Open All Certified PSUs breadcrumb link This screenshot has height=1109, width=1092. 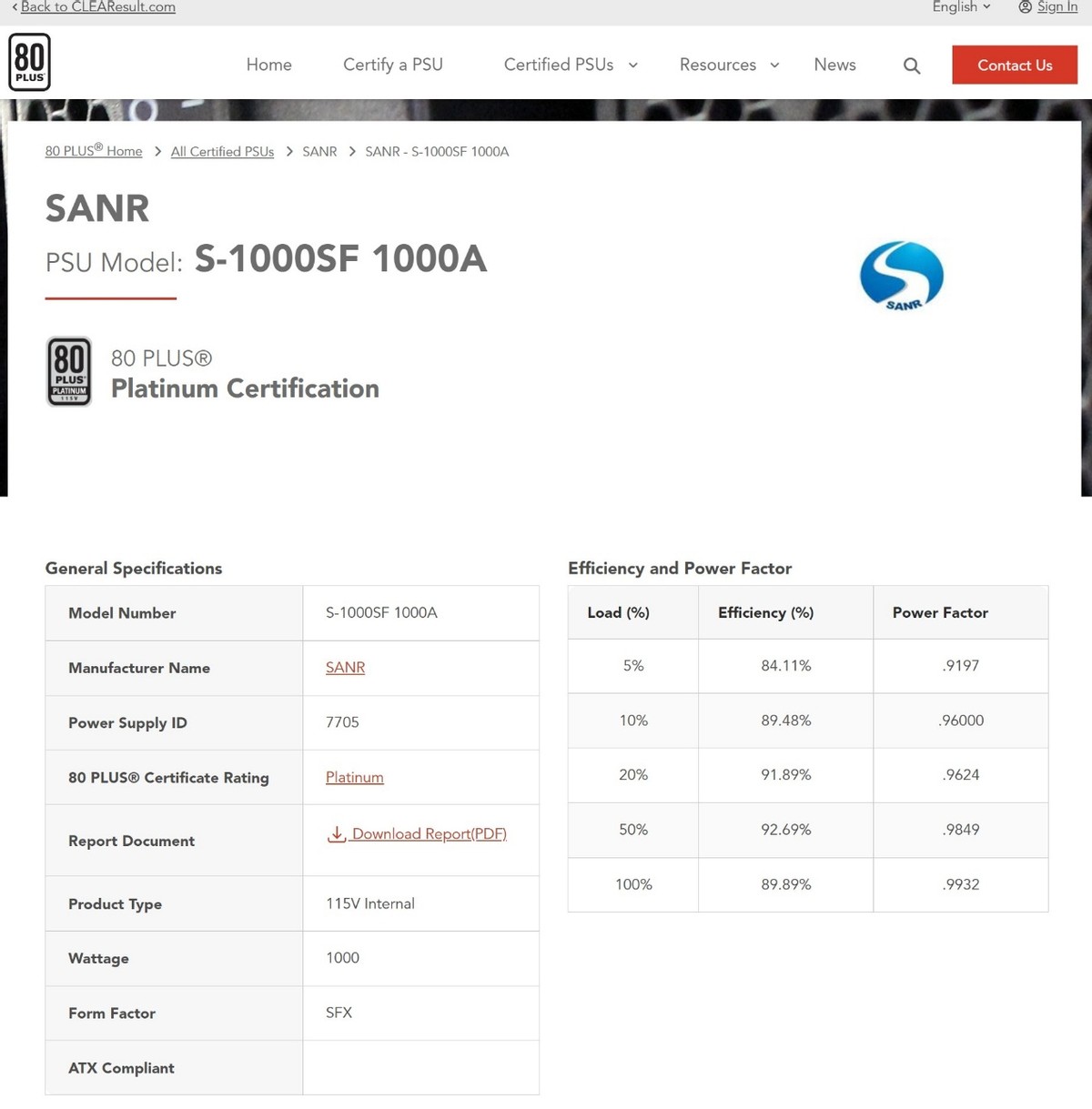pyautogui.click(x=222, y=151)
